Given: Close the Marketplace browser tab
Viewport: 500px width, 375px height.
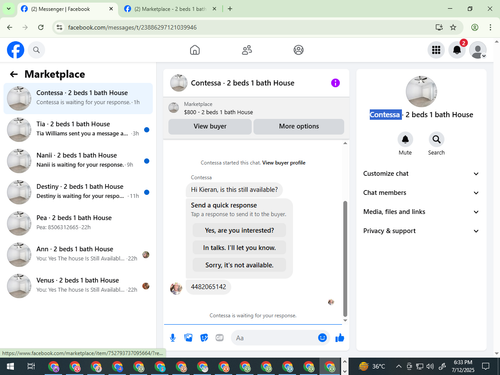Looking at the screenshot, I should click(x=214, y=9).
